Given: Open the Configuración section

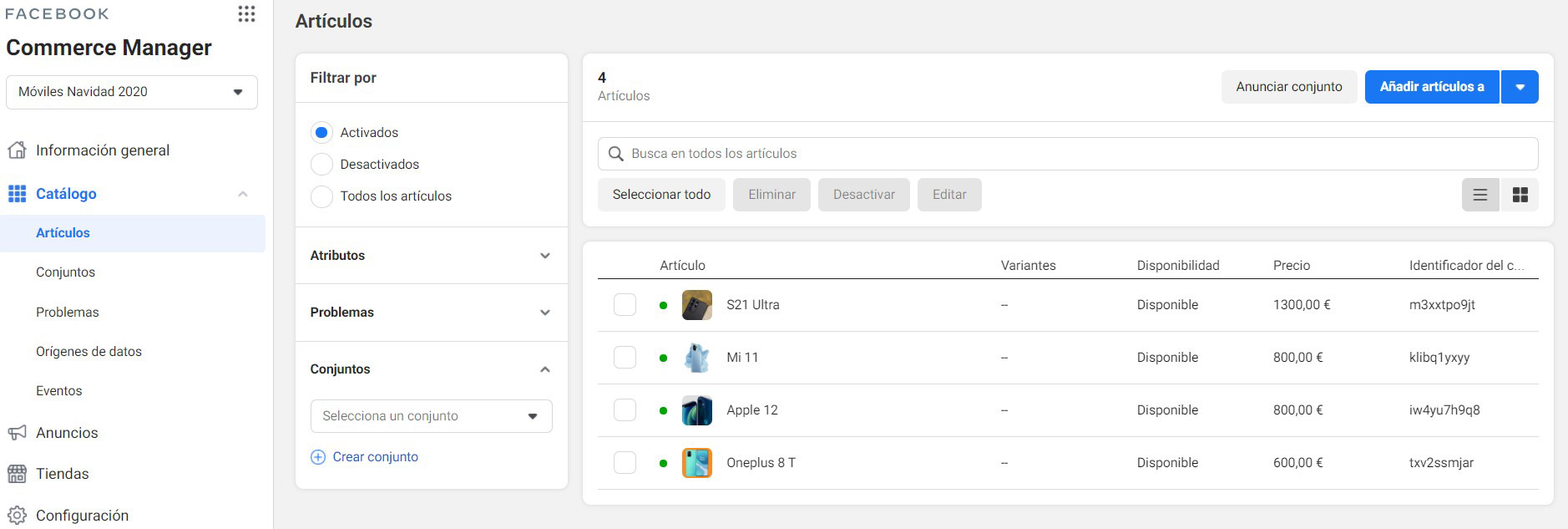Looking at the screenshot, I should (83, 516).
